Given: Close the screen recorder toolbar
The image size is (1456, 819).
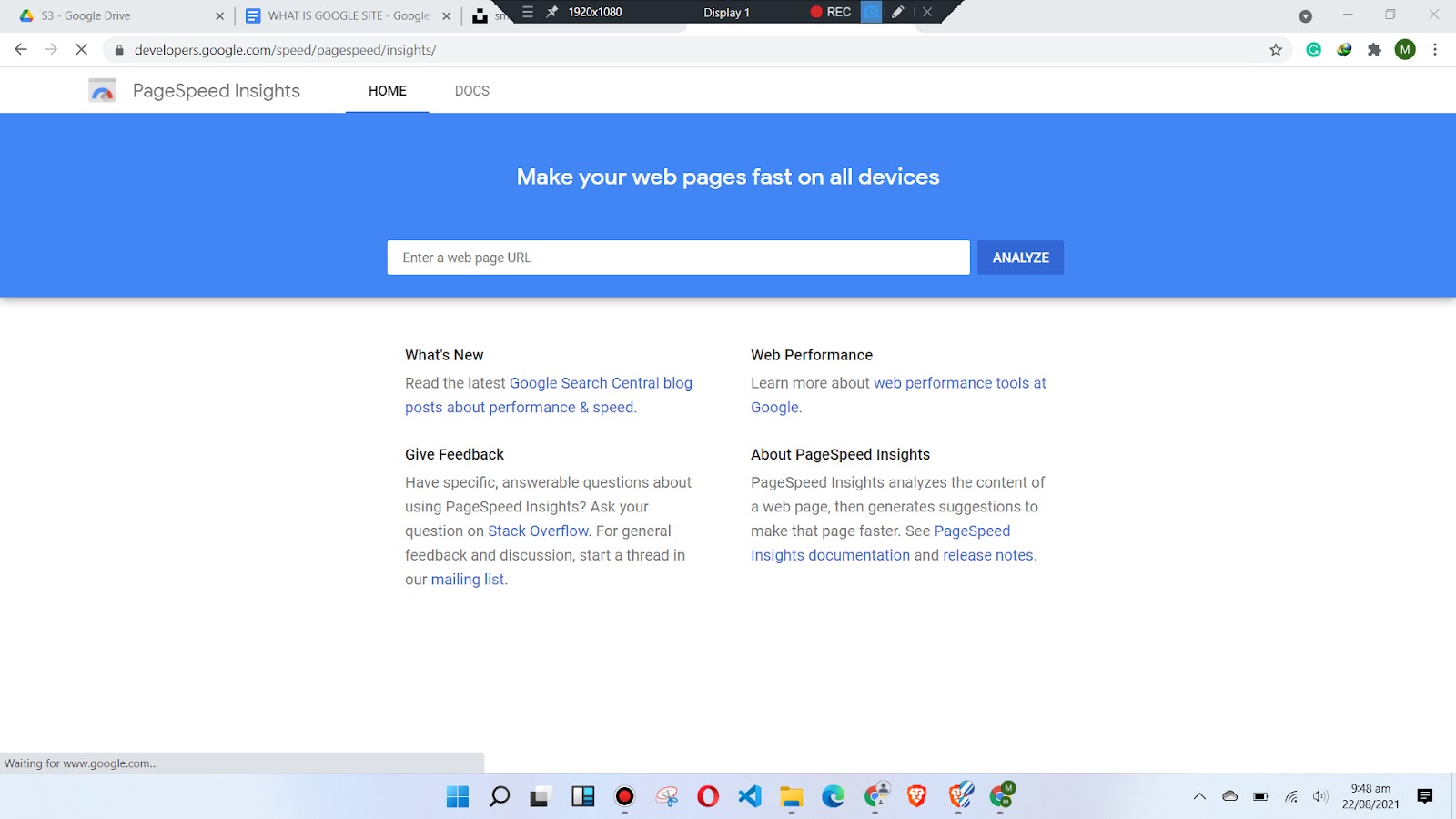Looking at the screenshot, I should tap(927, 12).
